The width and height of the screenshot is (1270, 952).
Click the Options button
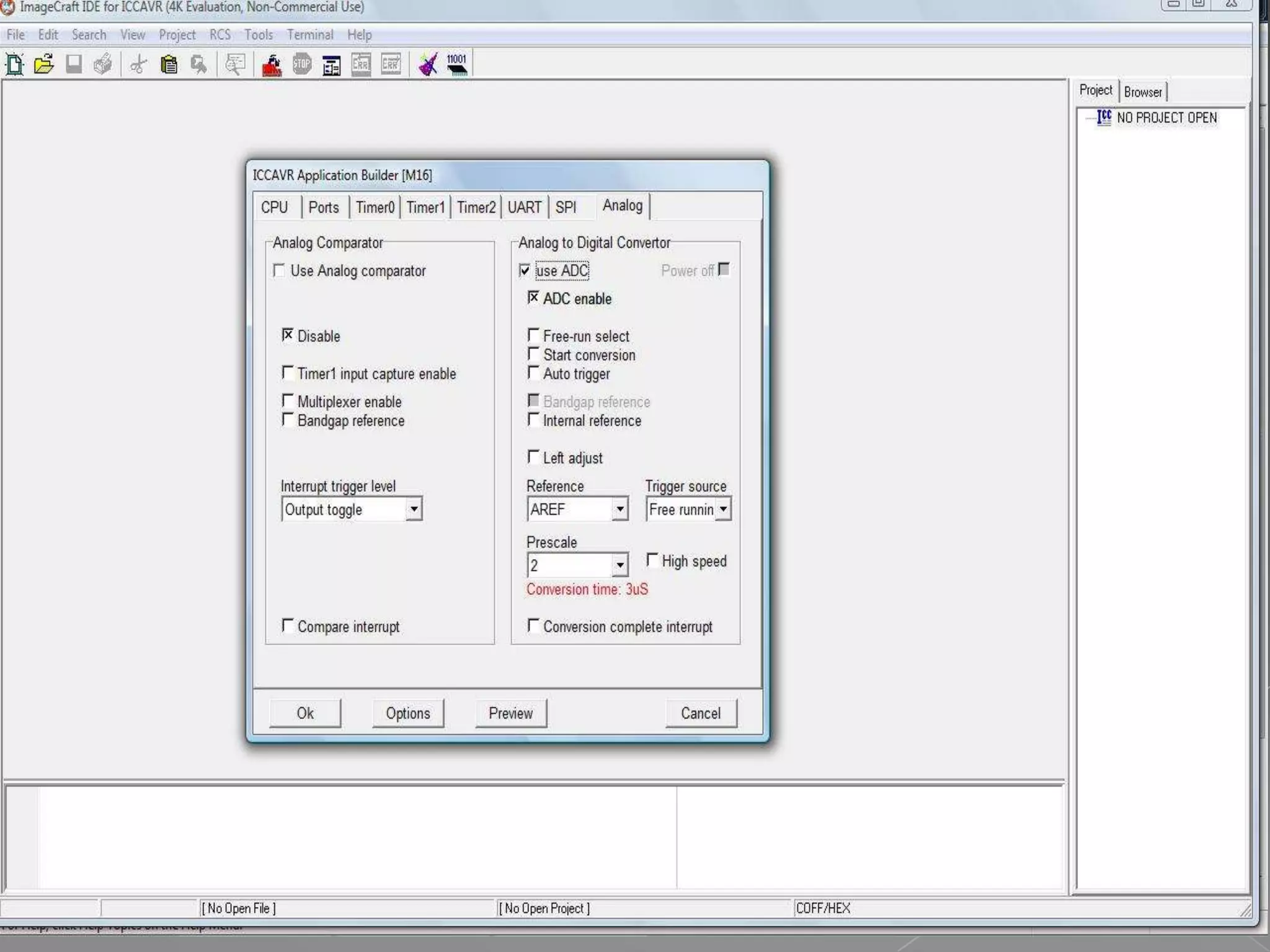click(x=407, y=713)
